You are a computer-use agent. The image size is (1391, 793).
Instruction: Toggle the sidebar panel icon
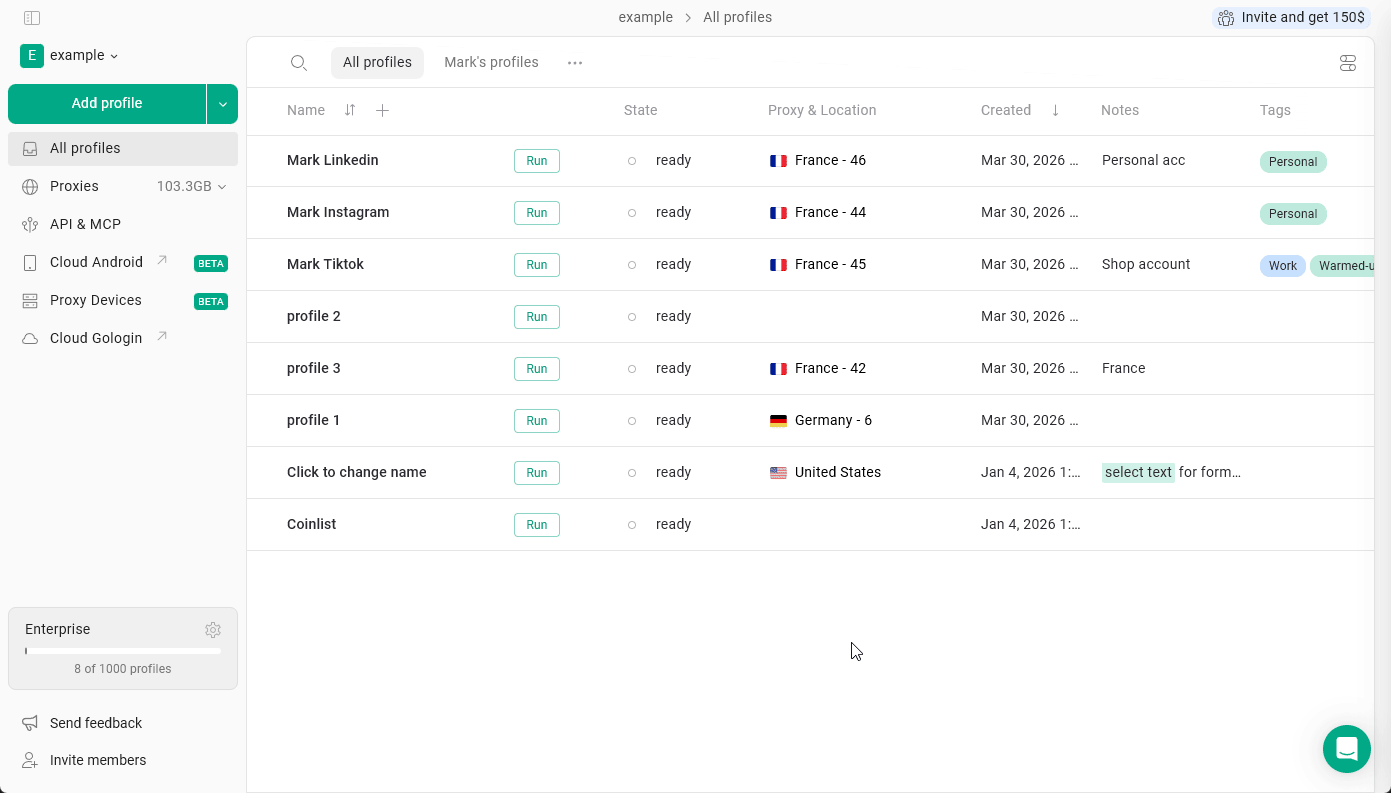point(32,18)
